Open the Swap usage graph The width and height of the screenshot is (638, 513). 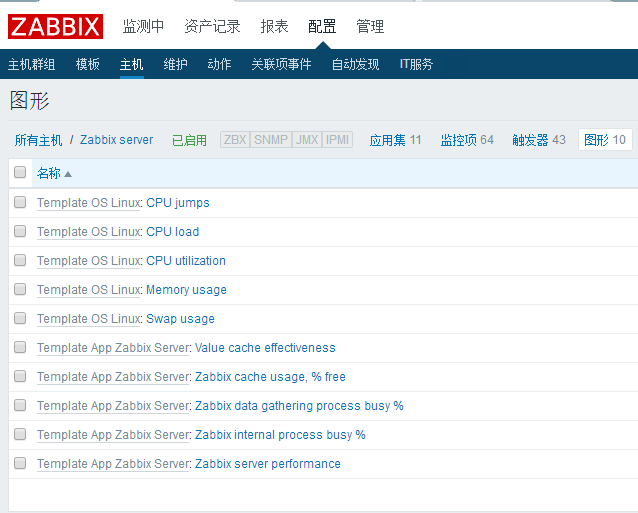[x=180, y=319]
